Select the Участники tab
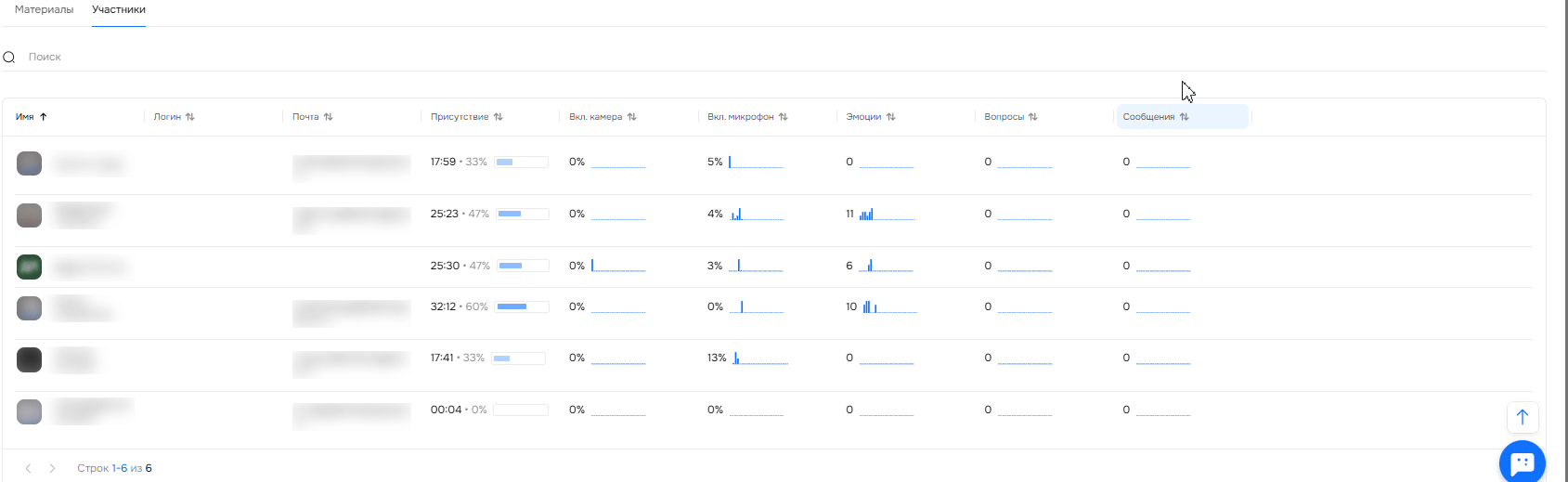The image size is (1568, 482). tap(119, 9)
